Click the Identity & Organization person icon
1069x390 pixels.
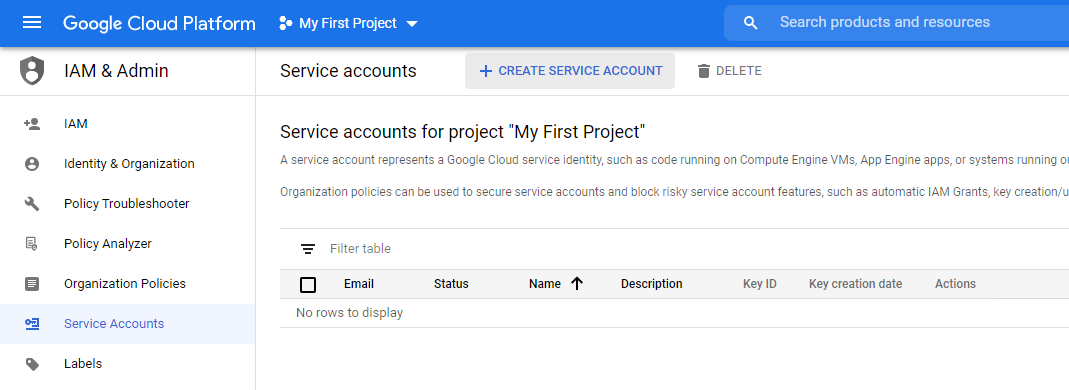[32, 164]
